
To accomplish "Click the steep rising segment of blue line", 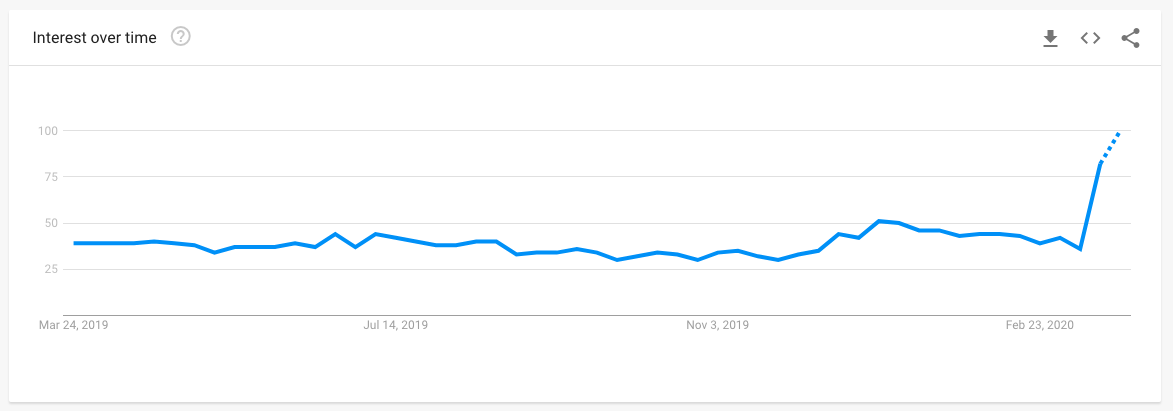I will pos(1090,206).
